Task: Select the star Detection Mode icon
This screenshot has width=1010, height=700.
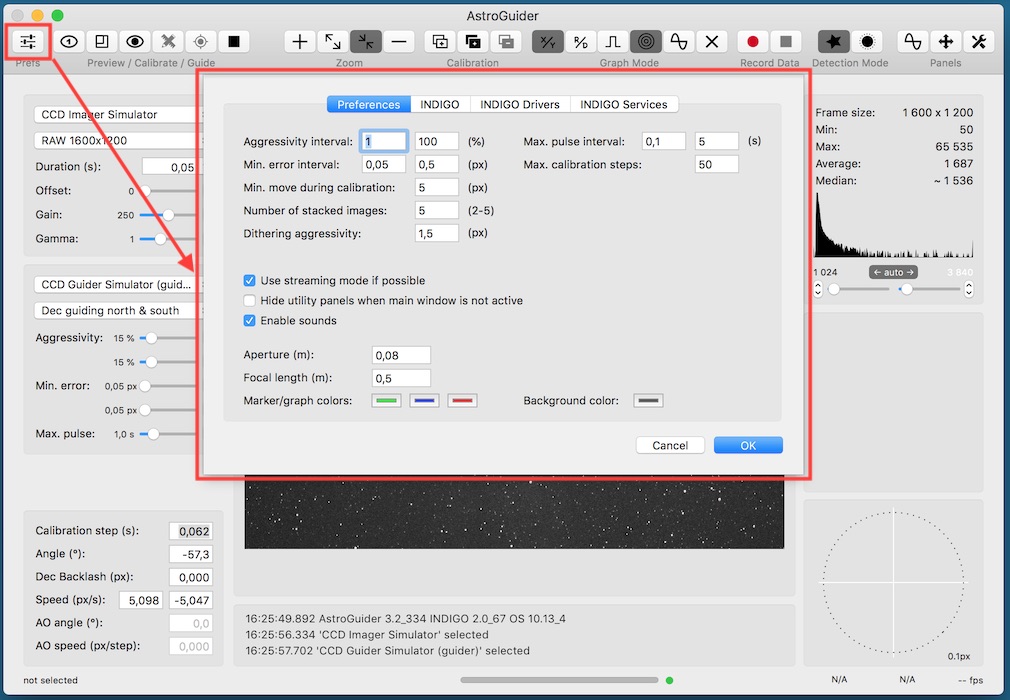Action: click(834, 42)
